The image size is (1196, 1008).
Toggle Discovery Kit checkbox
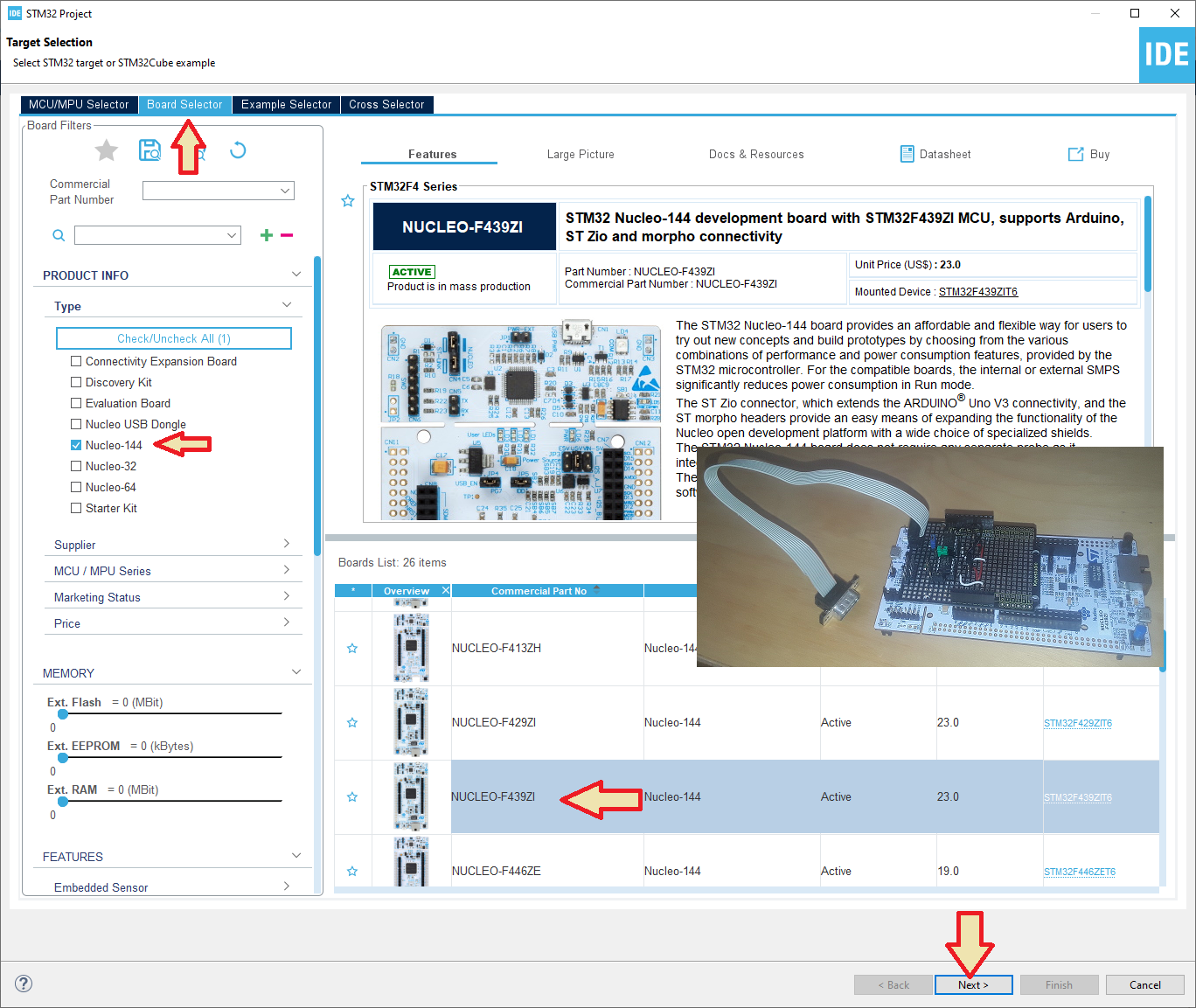tap(76, 382)
